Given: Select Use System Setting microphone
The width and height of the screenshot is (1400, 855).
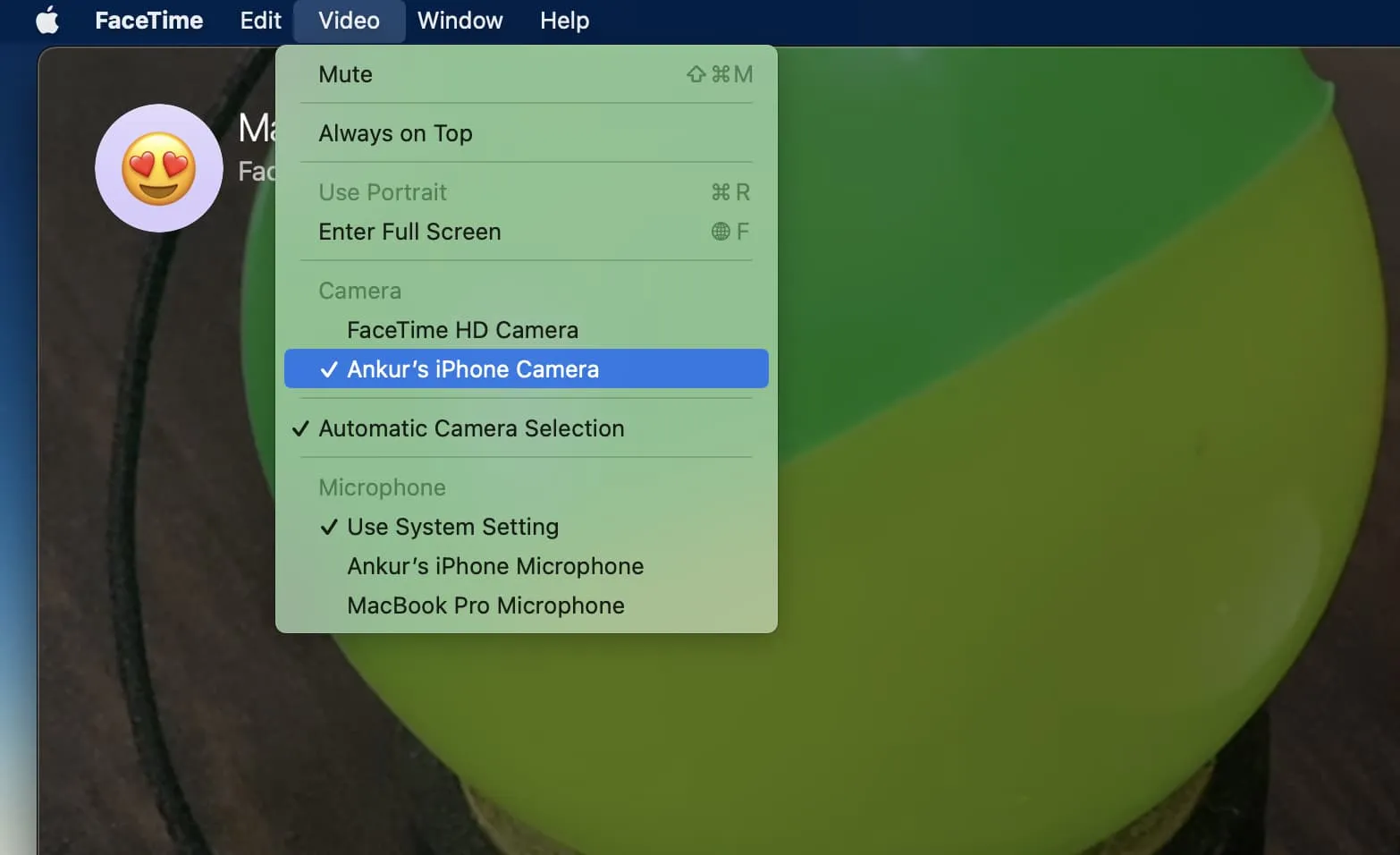Looking at the screenshot, I should (527, 527).
